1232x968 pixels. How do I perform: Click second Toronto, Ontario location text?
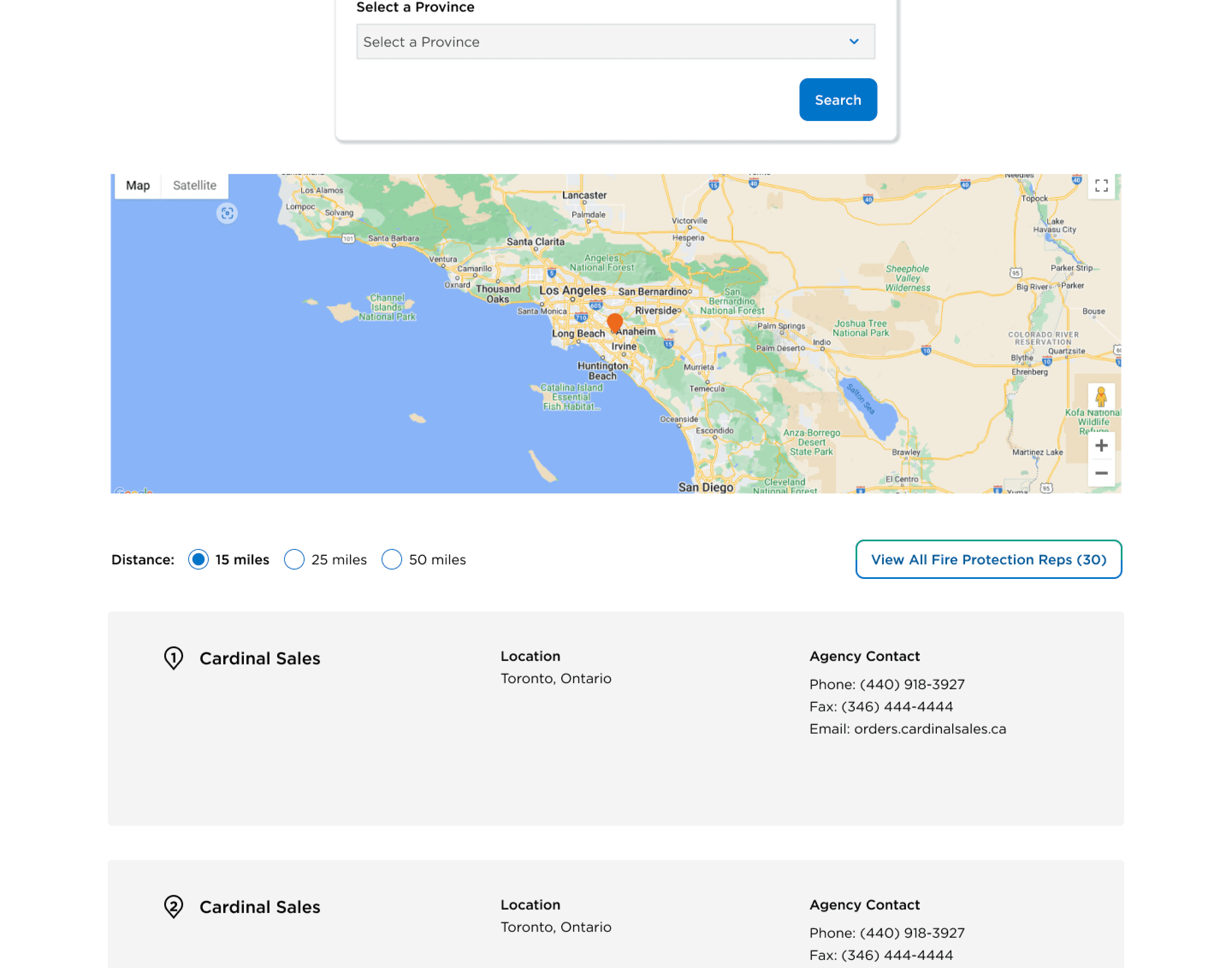(x=556, y=927)
